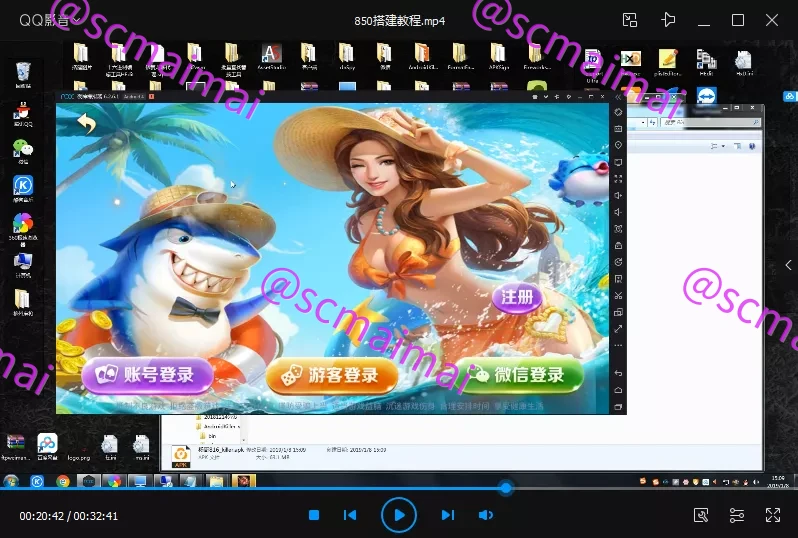Open Explorer address bar dropdown arrow
This screenshot has height=538, width=798.
pos(643,122)
